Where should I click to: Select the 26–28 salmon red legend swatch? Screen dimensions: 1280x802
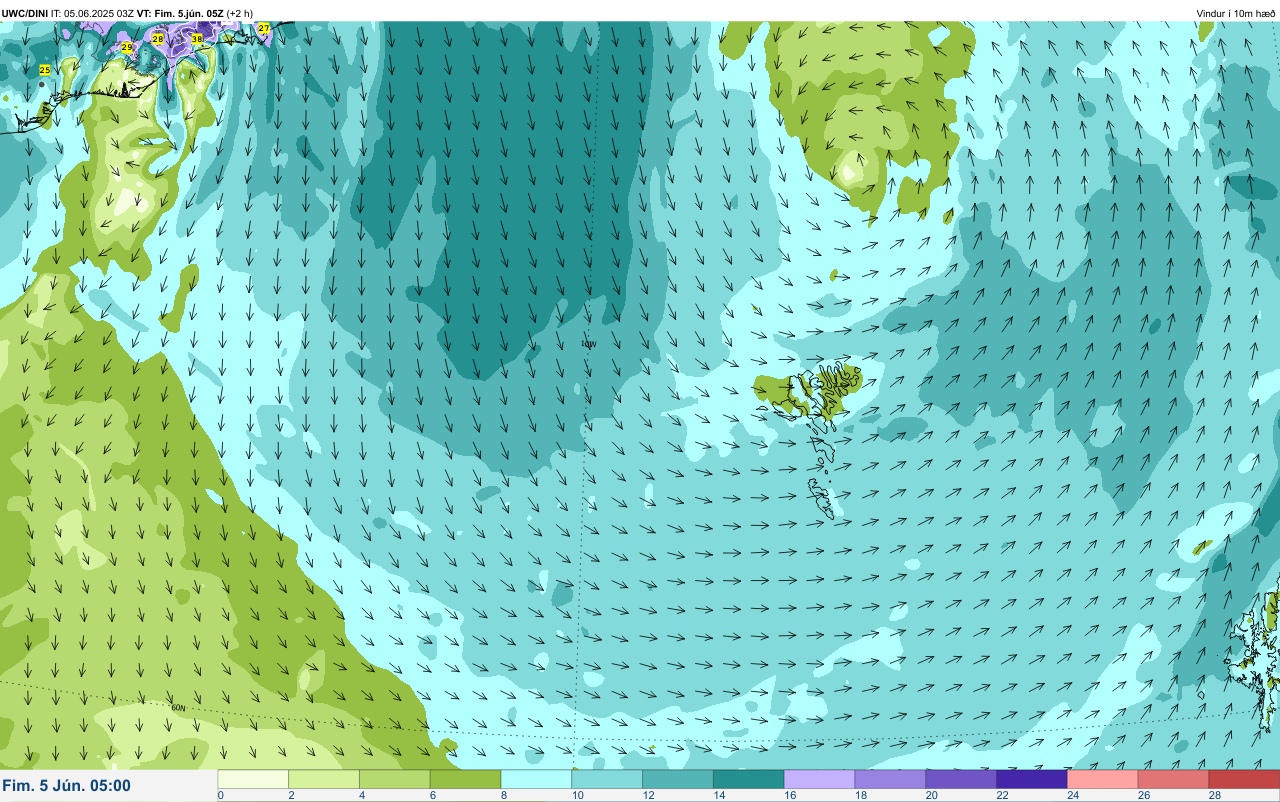pyautogui.click(x=1174, y=779)
